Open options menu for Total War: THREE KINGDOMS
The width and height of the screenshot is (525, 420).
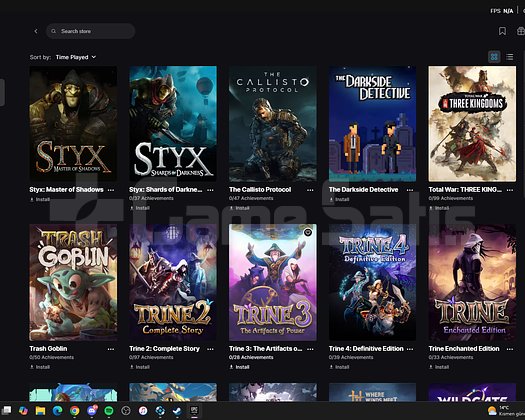click(x=510, y=190)
